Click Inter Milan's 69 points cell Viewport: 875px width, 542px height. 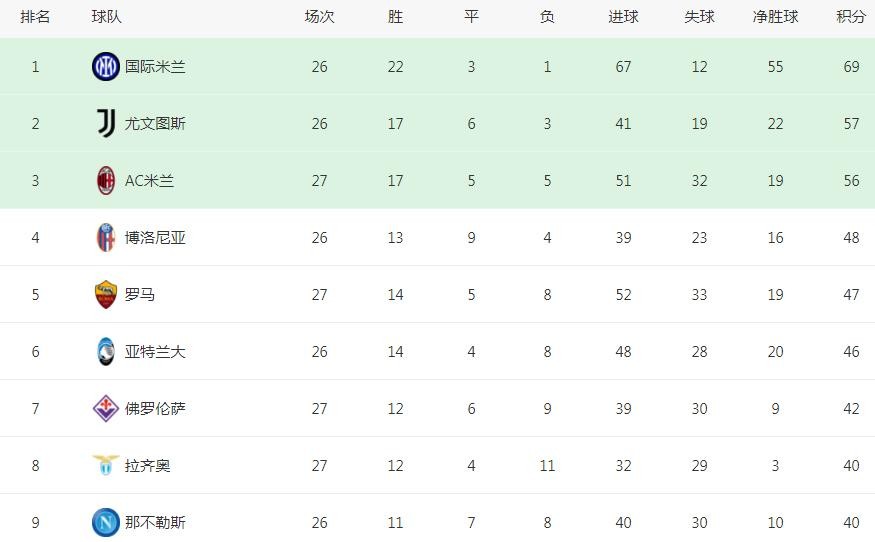click(851, 67)
